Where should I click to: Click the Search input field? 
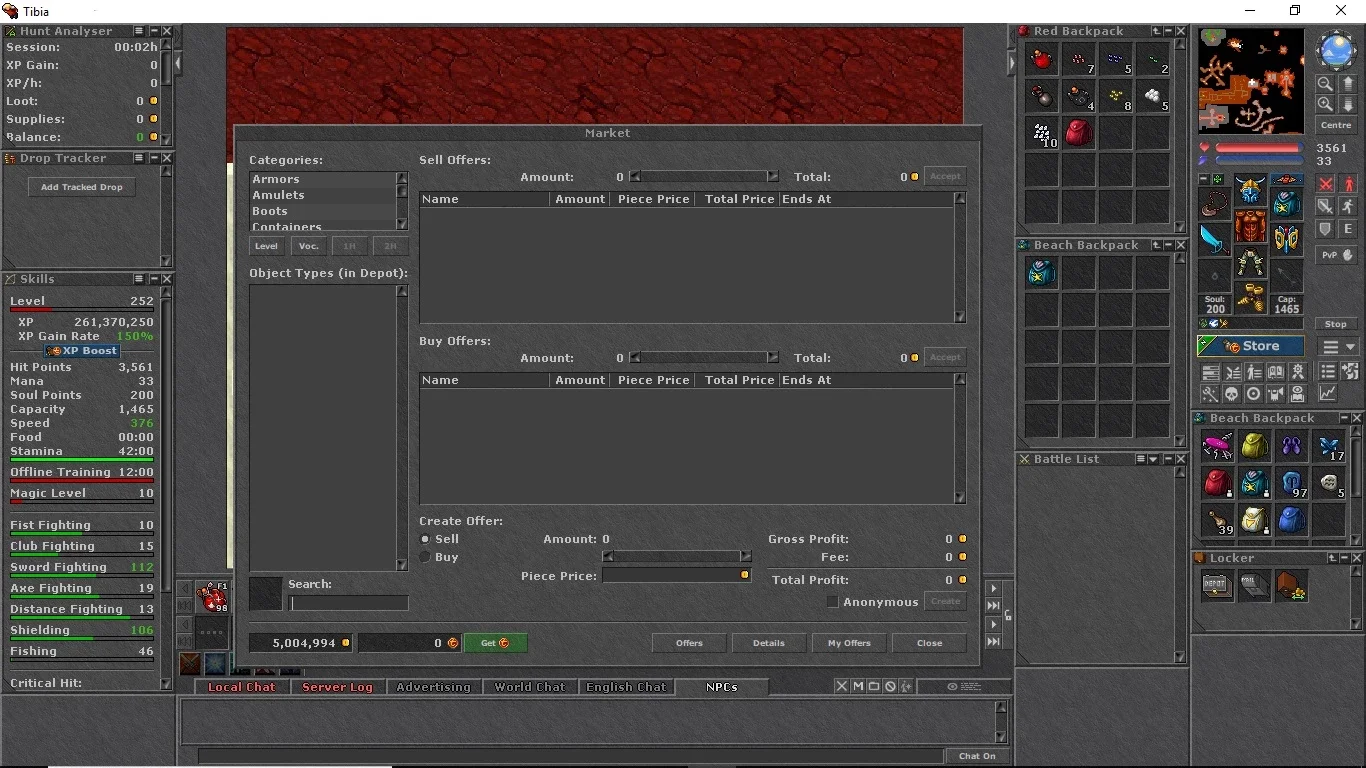pyautogui.click(x=349, y=603)
